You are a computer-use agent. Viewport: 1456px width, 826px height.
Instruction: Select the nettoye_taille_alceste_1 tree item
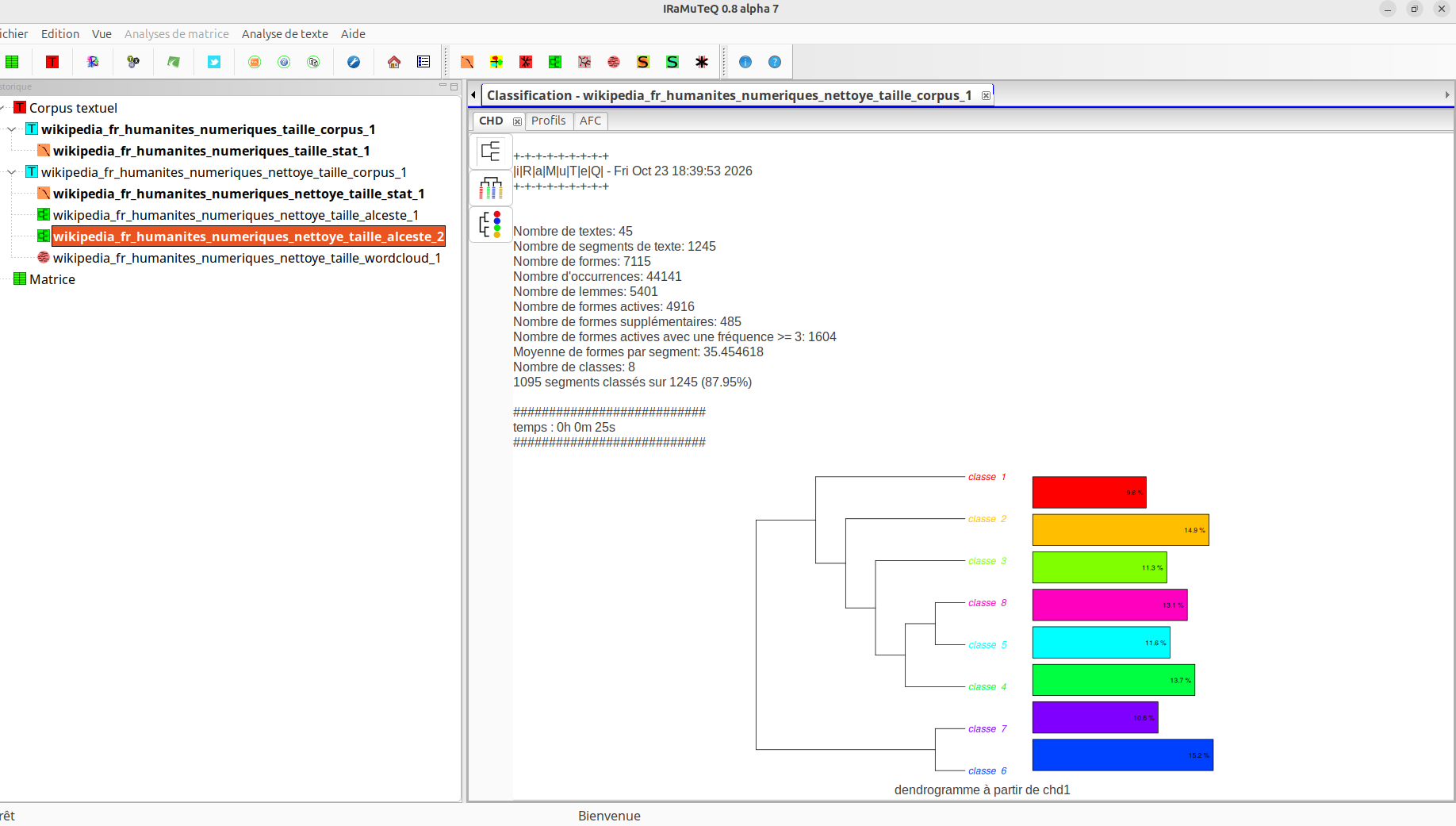pos(236,215)
